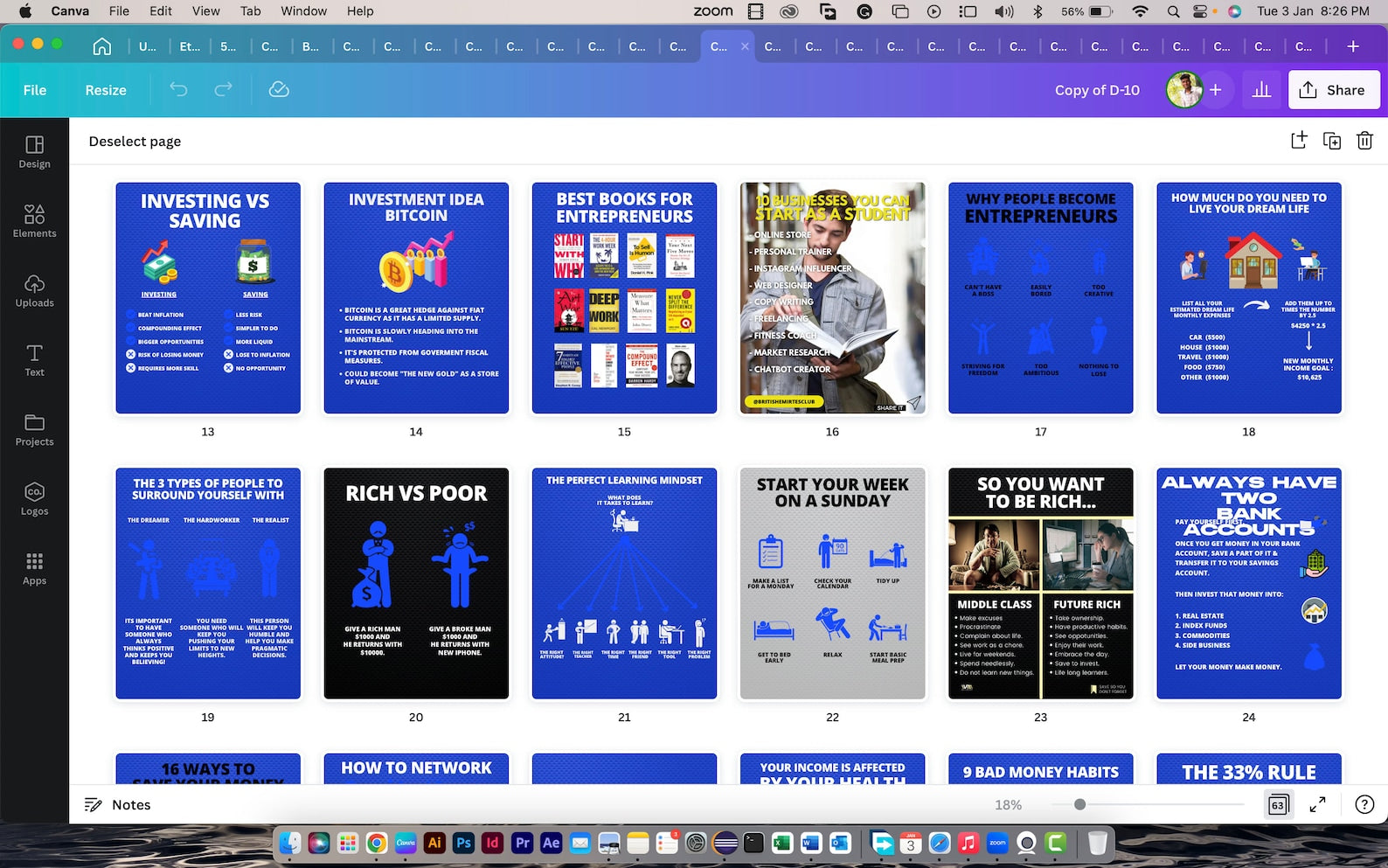The image size is (1388, 868).
Task: Open the Apps panel
Action: pos(34,569)
